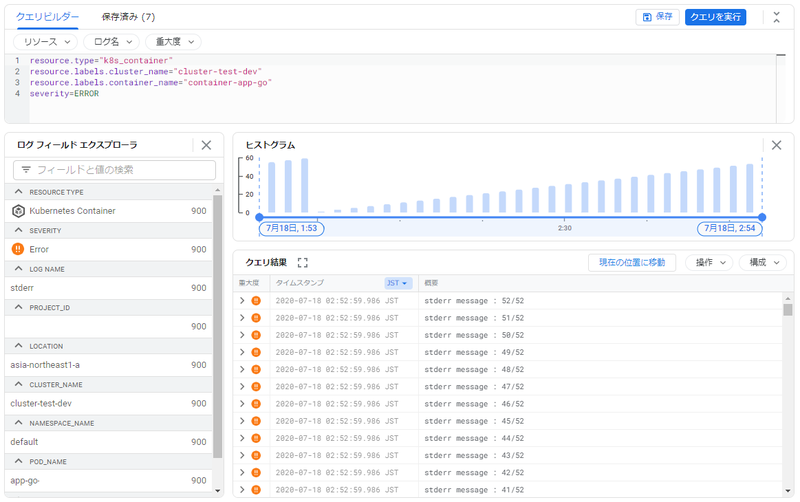Switch to the クエリビルダー tab
The width and height of the screenshot is (800, 502).
point(47,17)
